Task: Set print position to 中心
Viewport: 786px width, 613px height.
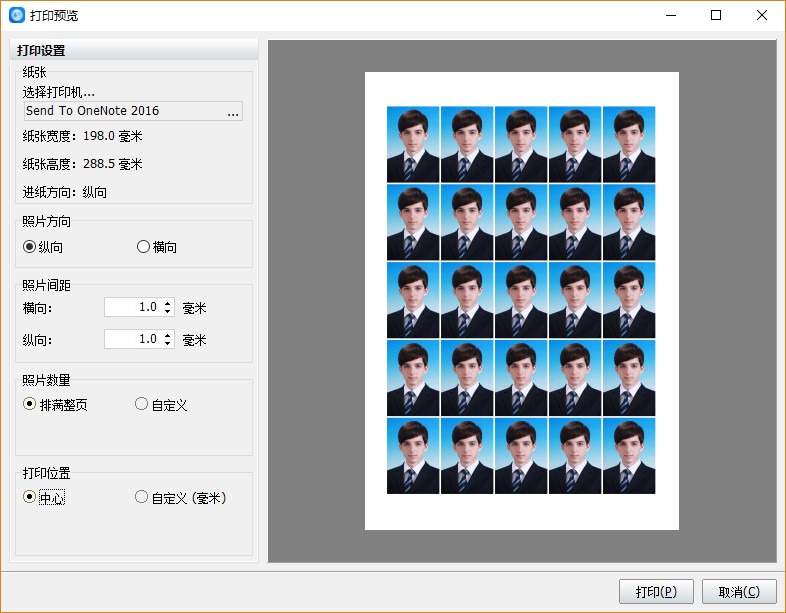Action: point(30,497)
